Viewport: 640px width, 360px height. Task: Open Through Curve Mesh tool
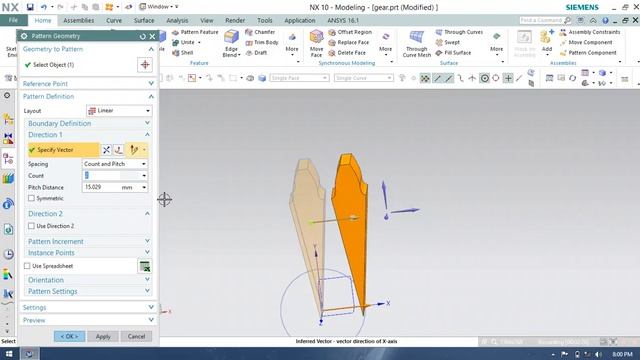[x=416, y=43]
